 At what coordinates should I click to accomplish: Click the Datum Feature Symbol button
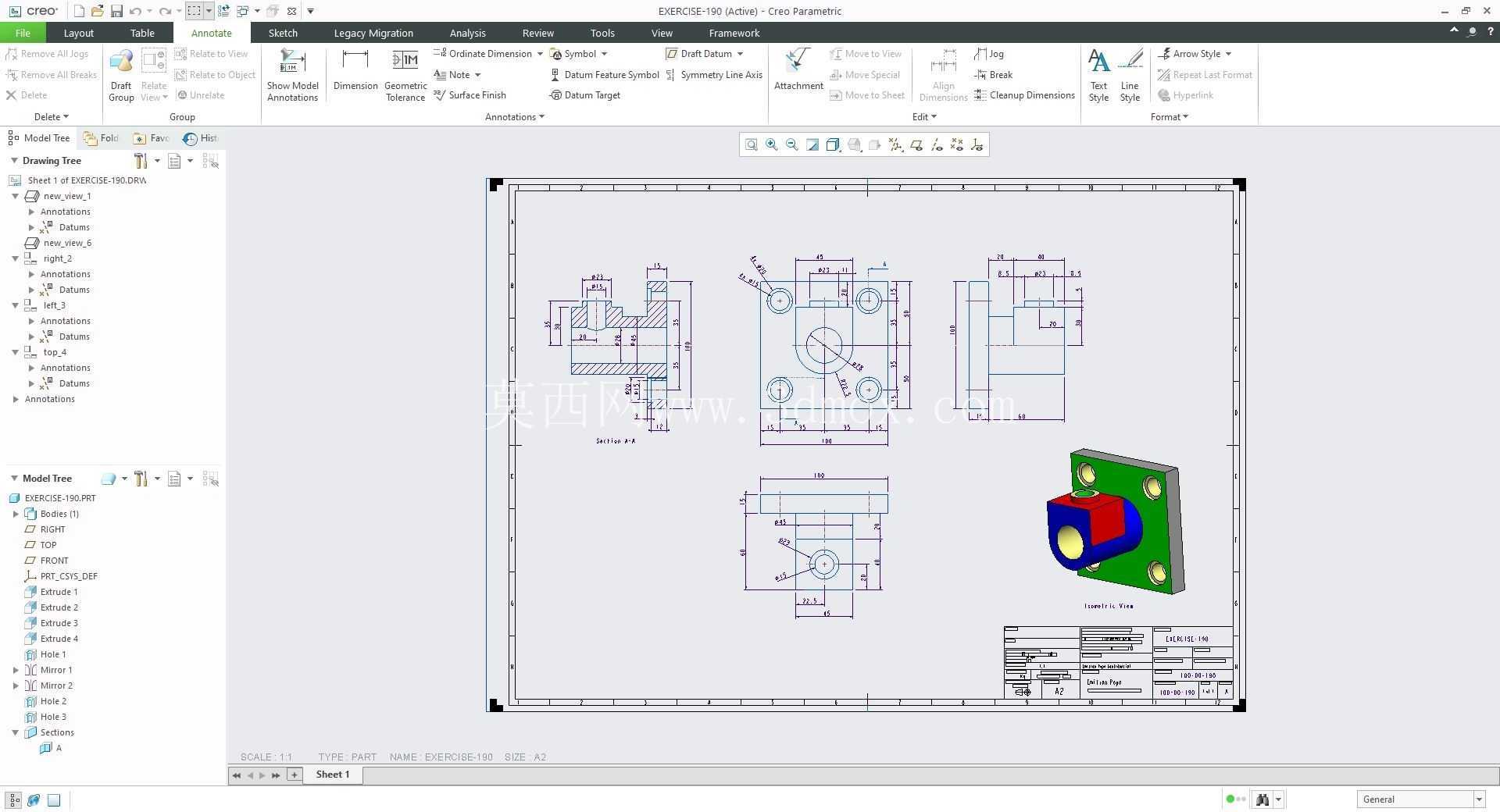click(x=604, y=75)
